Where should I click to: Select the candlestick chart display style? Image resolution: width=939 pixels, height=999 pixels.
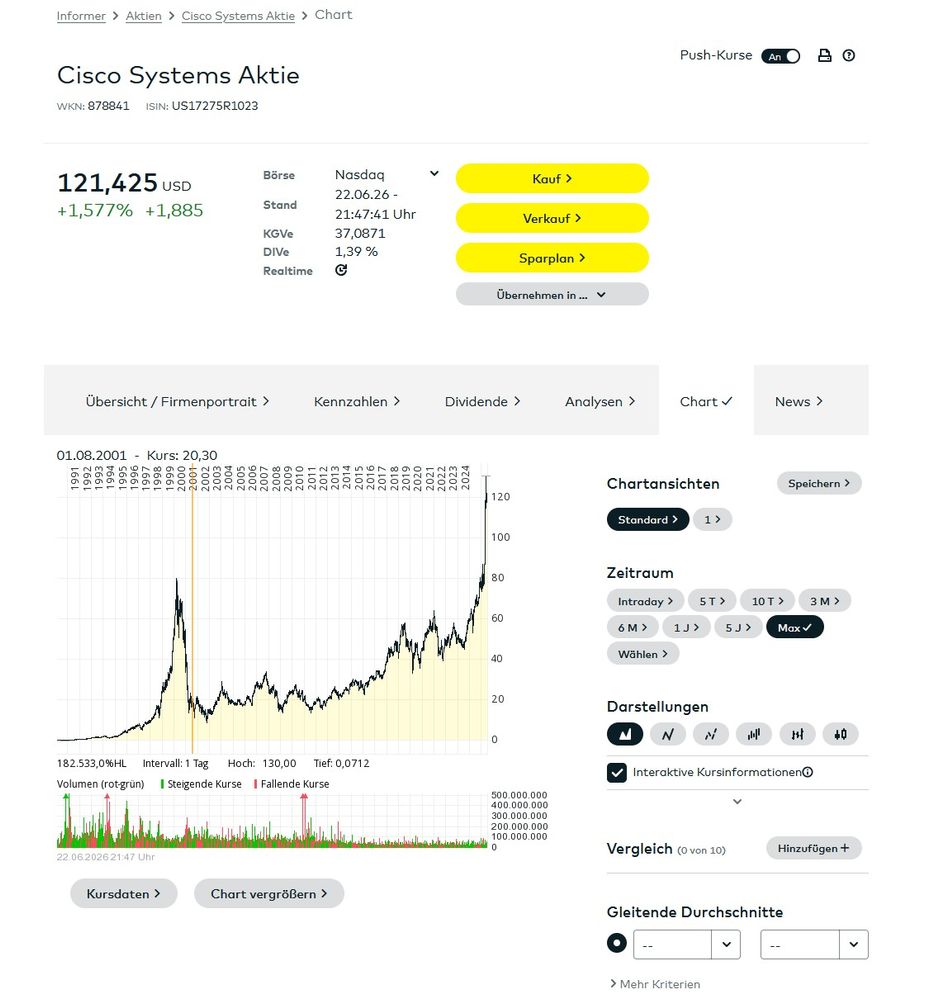(x=840, y=734)
